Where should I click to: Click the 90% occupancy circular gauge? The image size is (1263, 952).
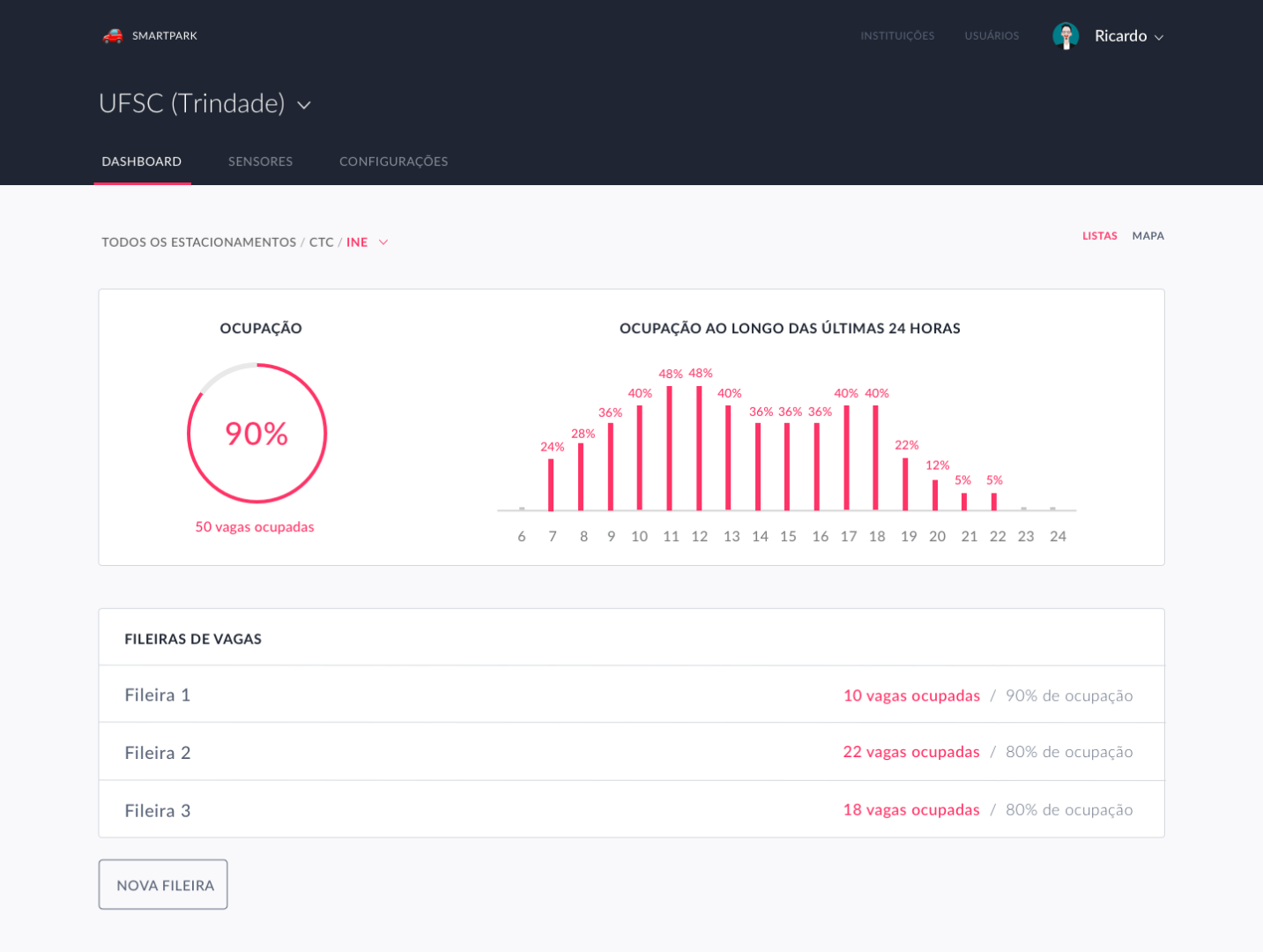pyautogui.click(x=256, y=433)
